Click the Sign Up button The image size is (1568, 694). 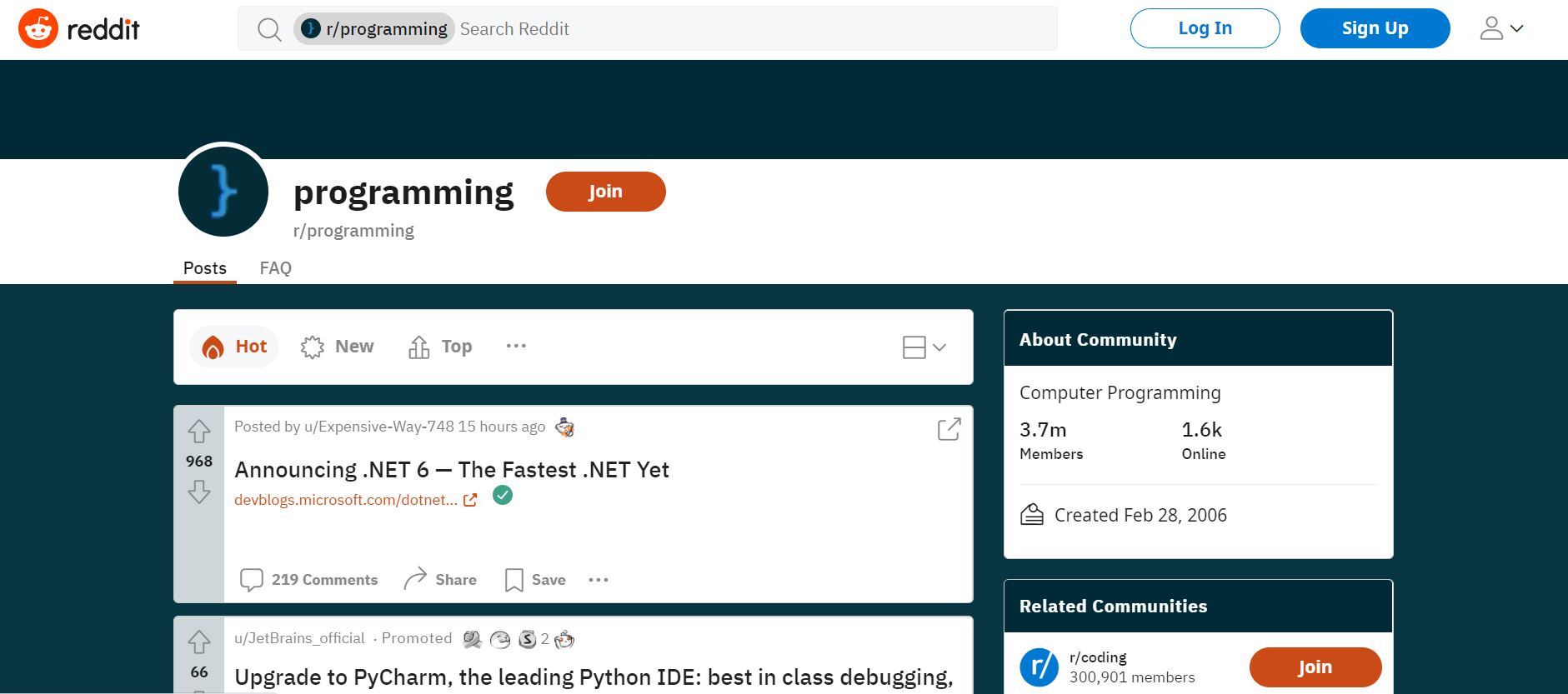click(1375, 28)
